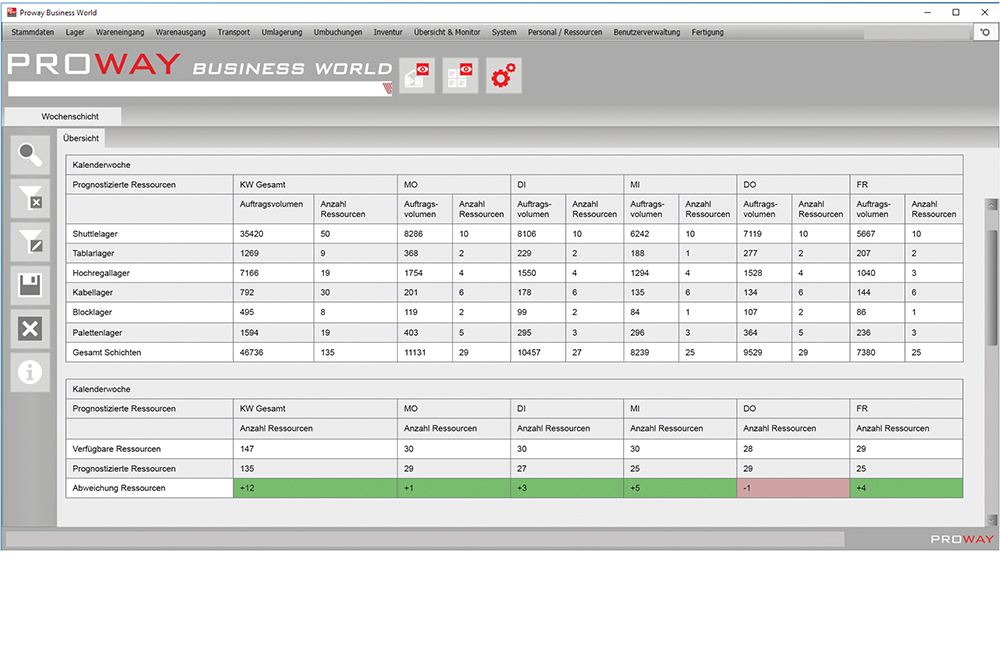Click the green +12 total deviation cell
Viewport: 1000px width, 667px height.
(315, 488)
